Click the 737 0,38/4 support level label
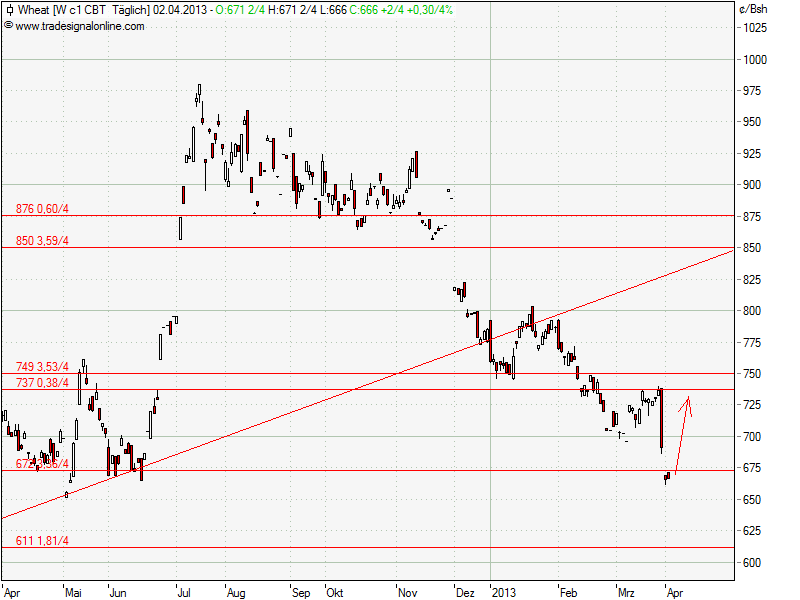The image size is (800, 600). click(x=44, y=381)
